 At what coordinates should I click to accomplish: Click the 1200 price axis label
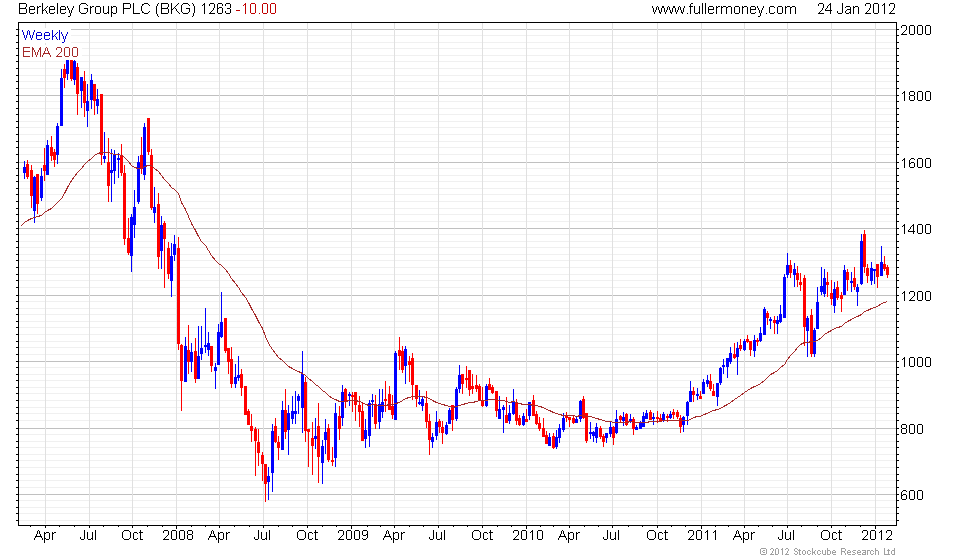[916, 296]
